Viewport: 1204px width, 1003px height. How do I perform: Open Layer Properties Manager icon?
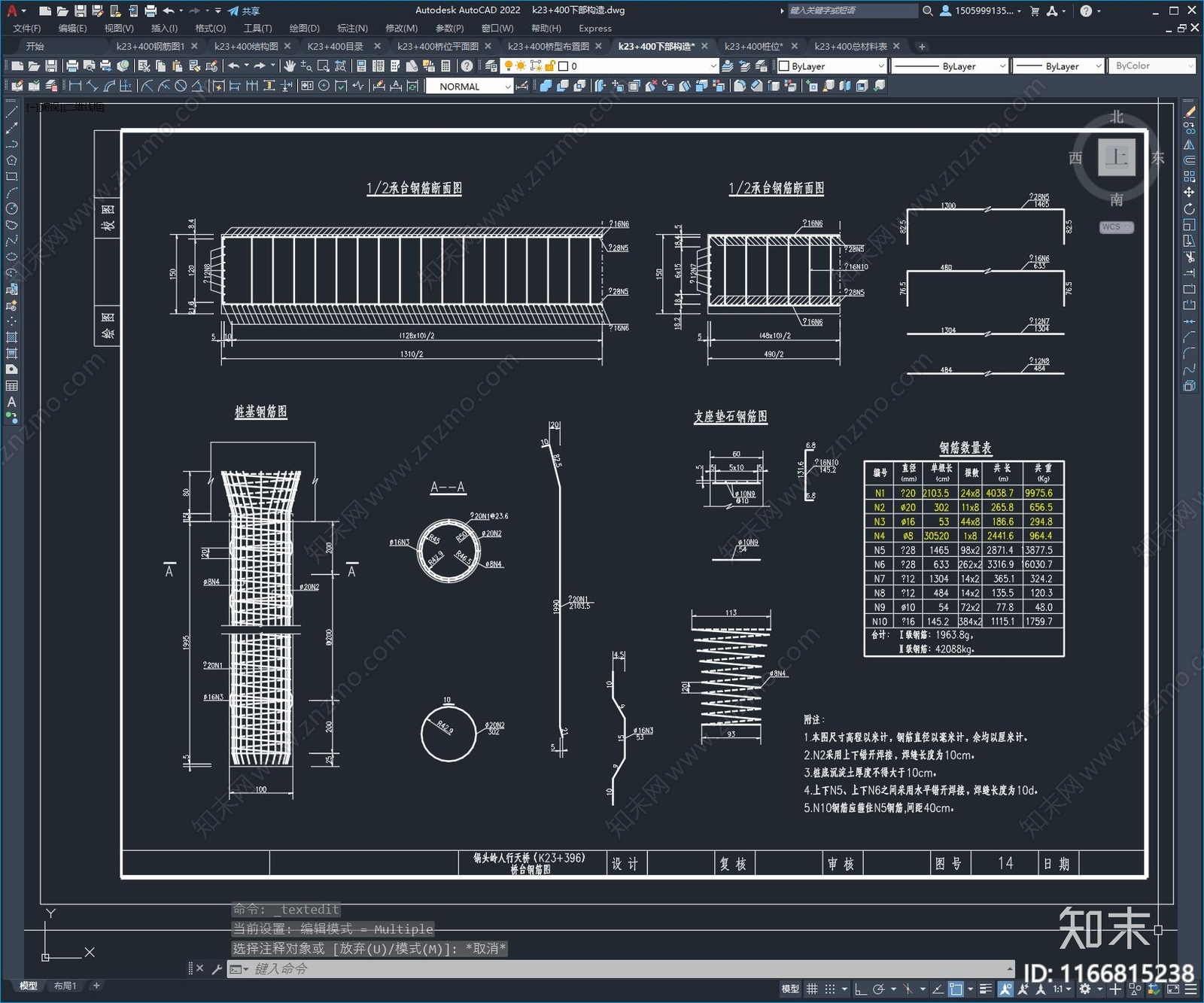[491, 66]
